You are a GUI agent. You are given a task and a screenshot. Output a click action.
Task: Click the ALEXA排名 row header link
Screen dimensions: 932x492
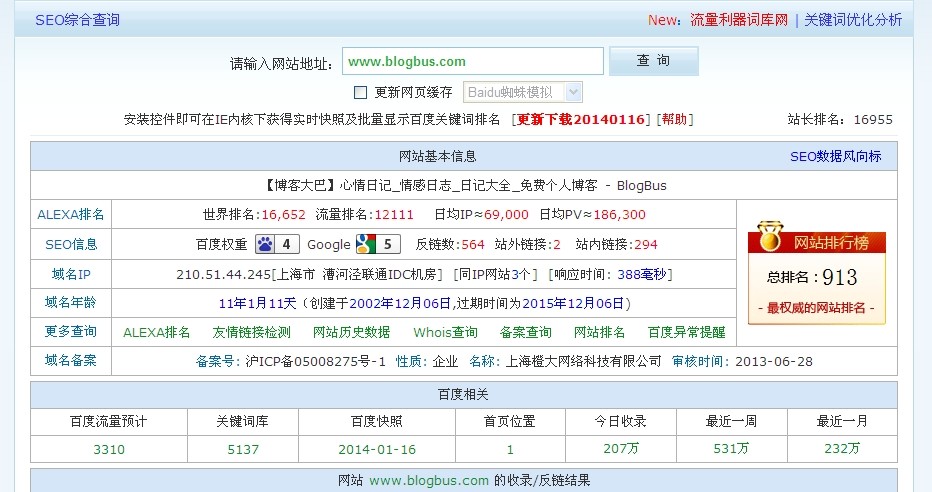pyautogui.click(x=71, y=215)
